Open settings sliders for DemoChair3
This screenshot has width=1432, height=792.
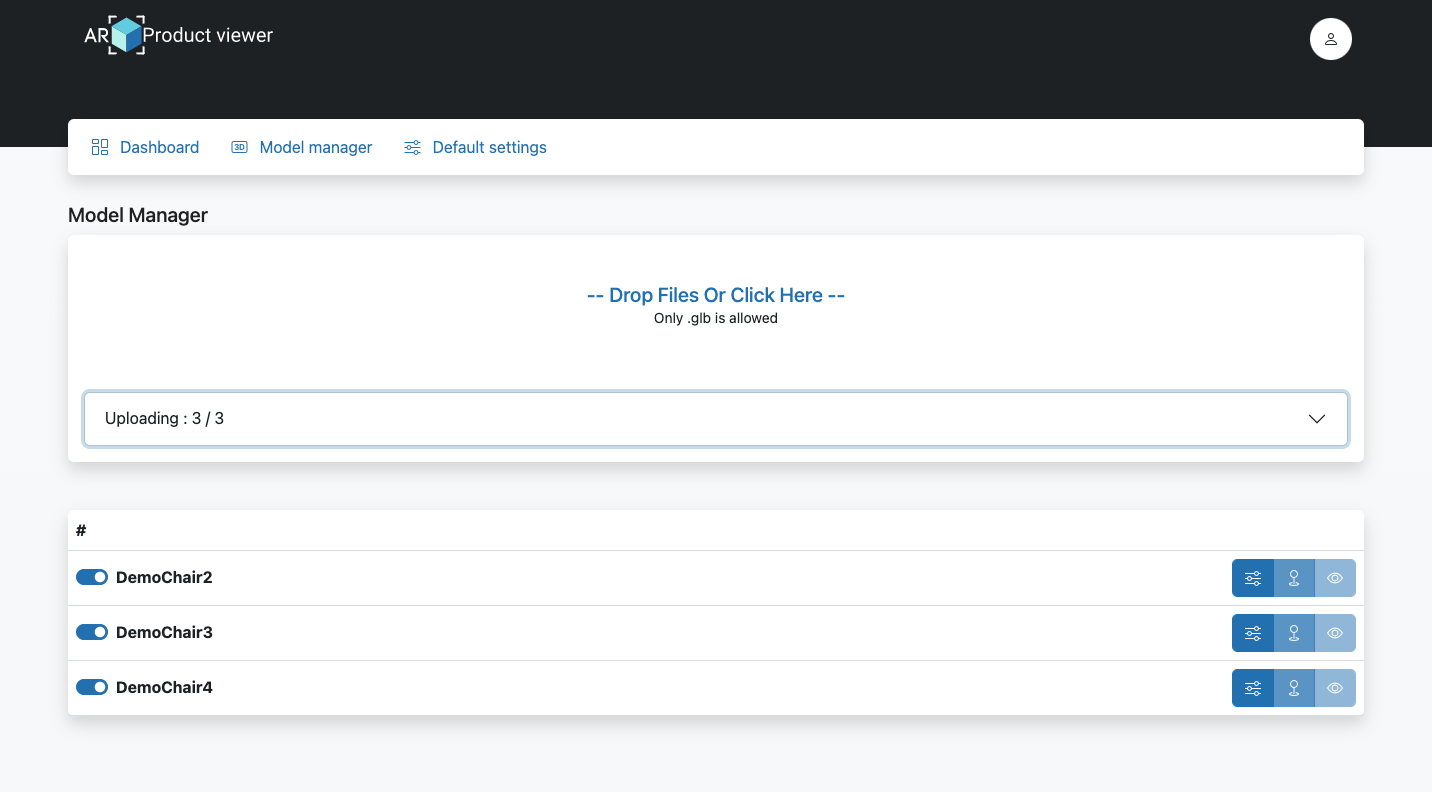[1252, 633]
